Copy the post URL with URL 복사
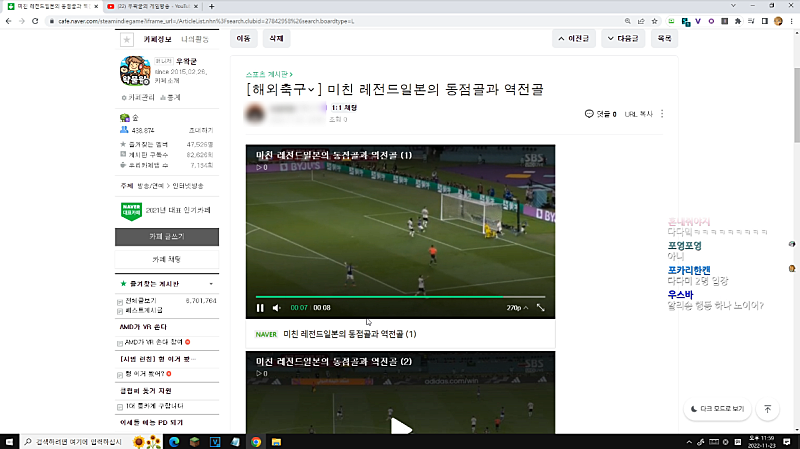800x449 pixels. coord(638,114)
